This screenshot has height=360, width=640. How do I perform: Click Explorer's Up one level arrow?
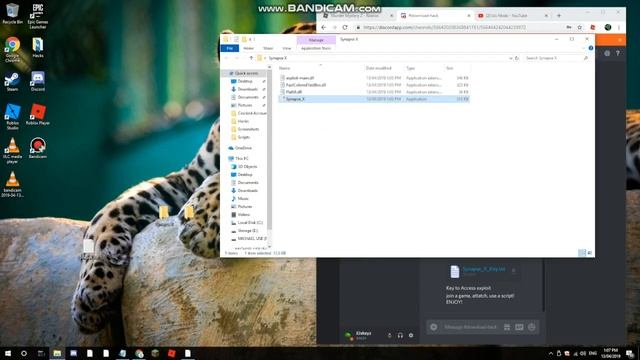pyautogui.click(x=251, y=58)
